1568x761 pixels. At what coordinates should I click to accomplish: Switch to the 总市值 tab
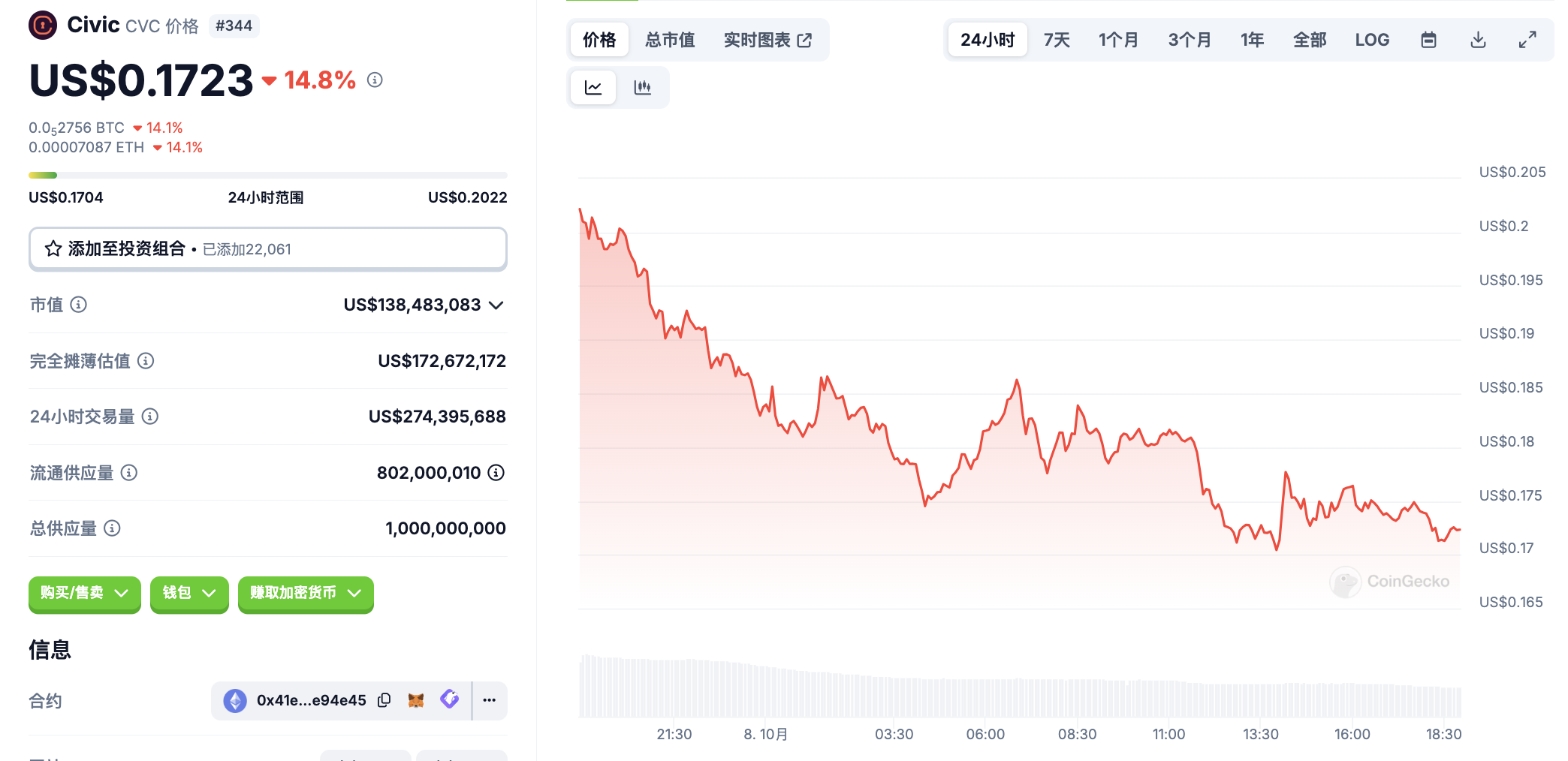coord(670,40)
